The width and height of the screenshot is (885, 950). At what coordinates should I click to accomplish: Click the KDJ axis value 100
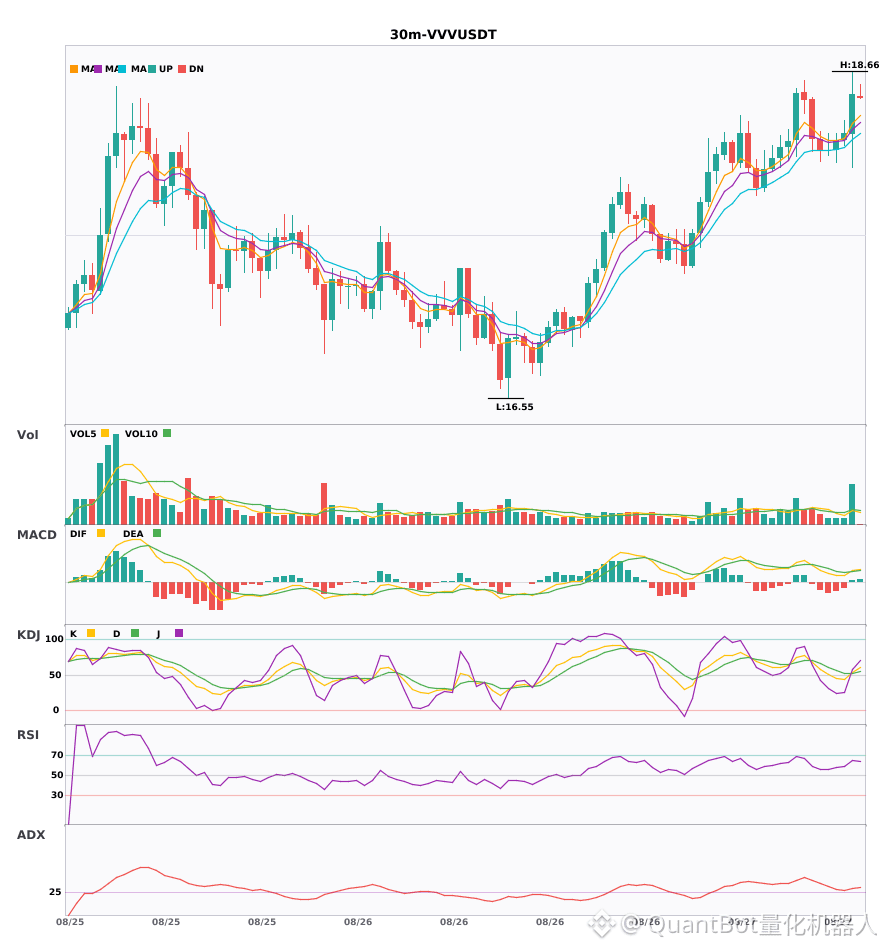[x=54, y=639]
